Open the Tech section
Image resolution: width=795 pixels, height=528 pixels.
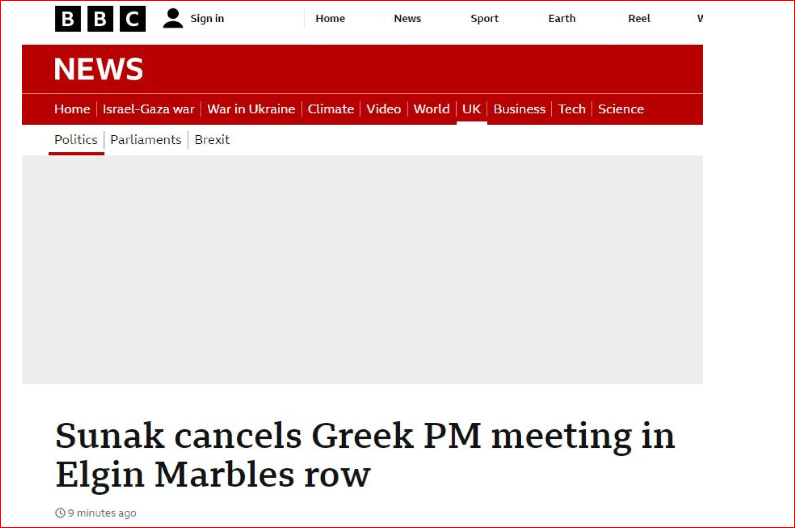(572, 109)
